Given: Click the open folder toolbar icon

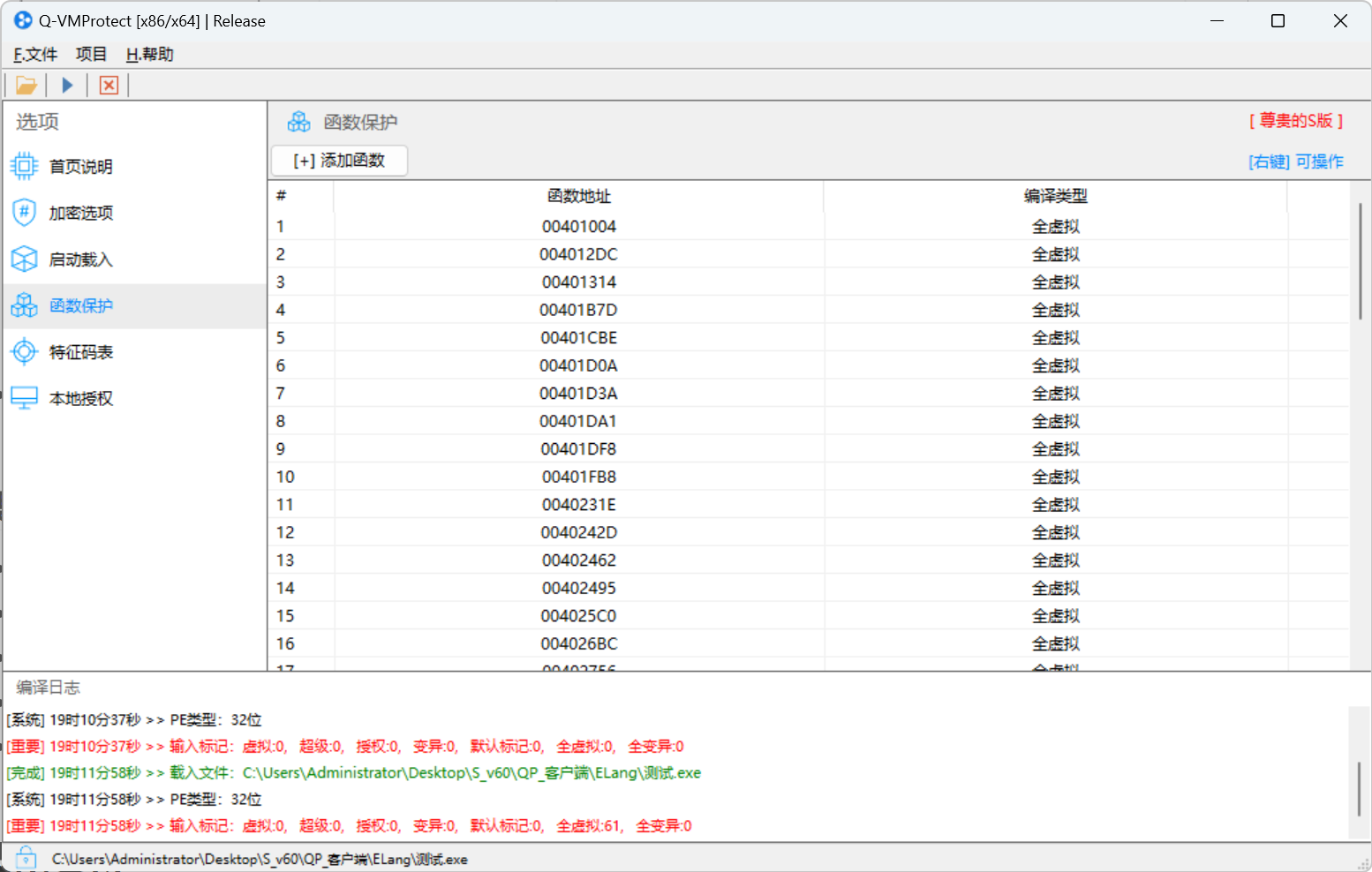Looking at the screenshot, I should 26,86.
